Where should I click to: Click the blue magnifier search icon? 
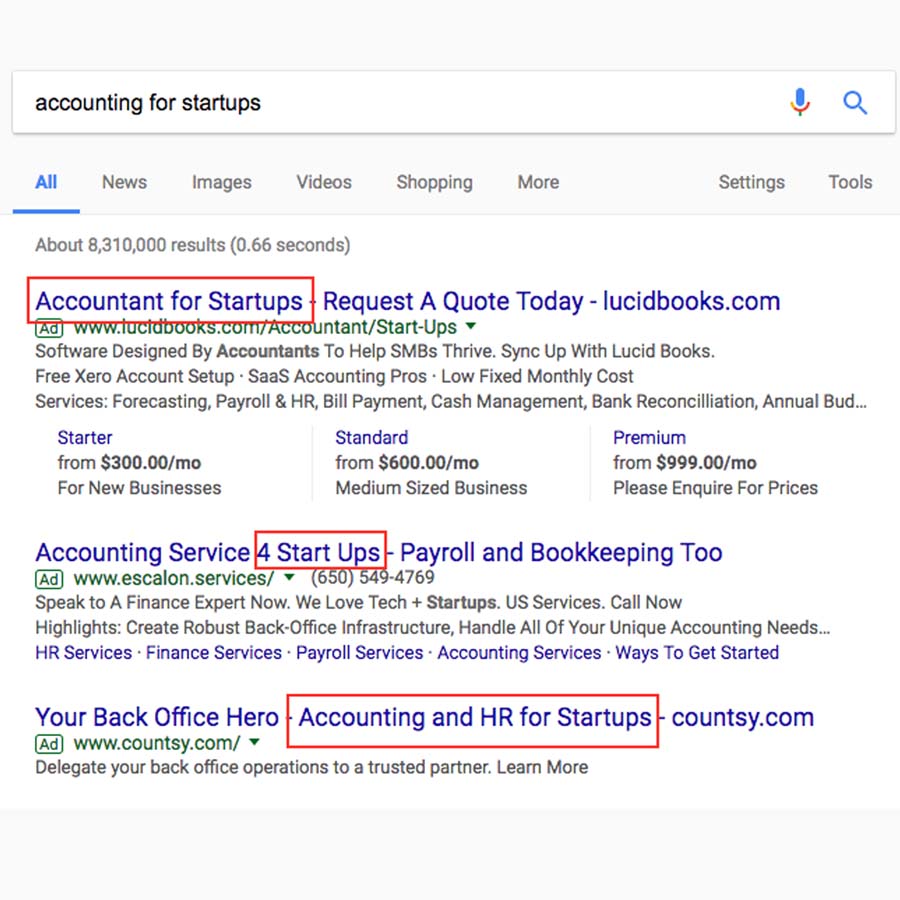(x=855, y=103)
